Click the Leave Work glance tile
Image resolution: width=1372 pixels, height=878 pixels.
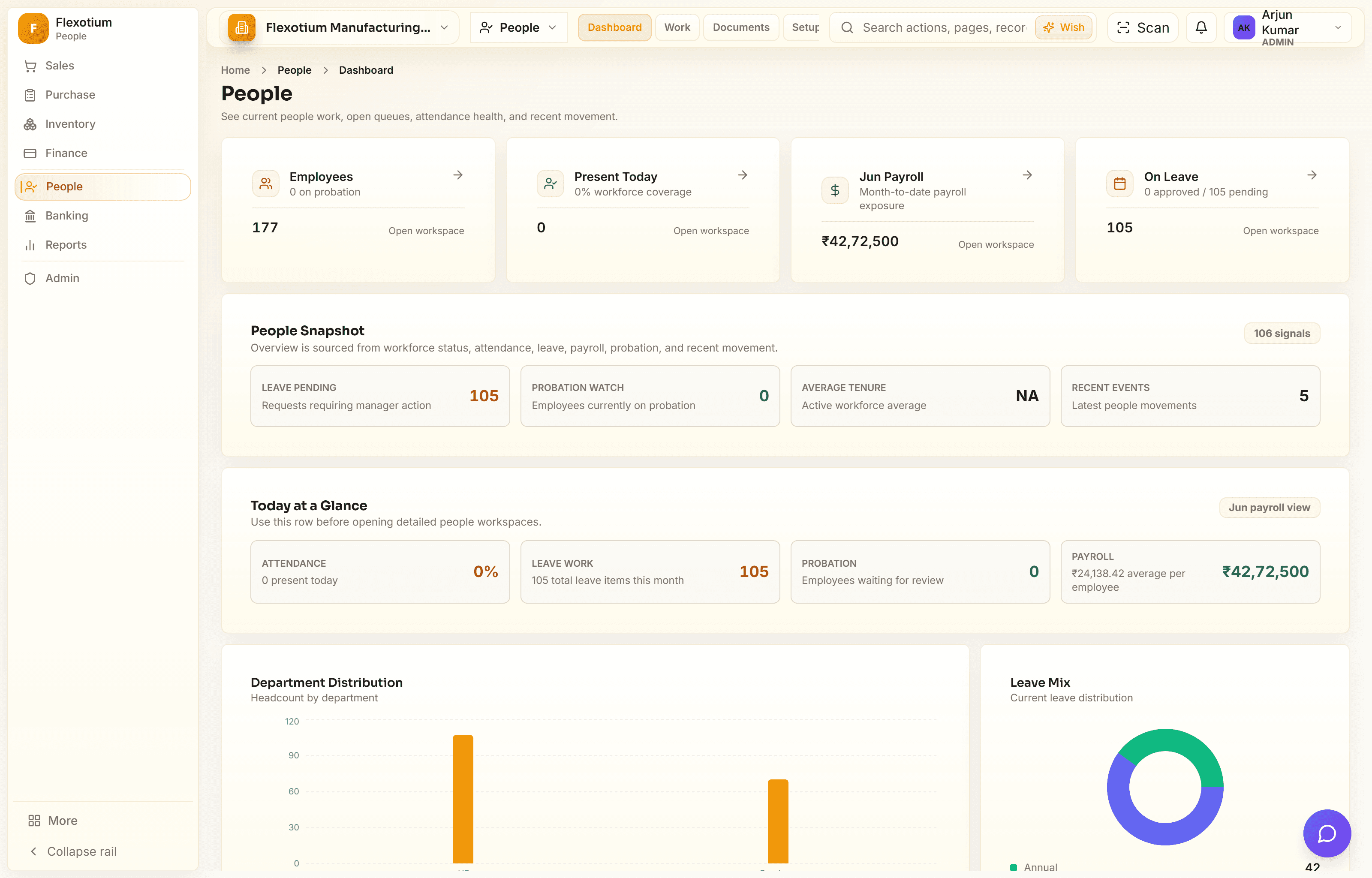pos(650,572)
